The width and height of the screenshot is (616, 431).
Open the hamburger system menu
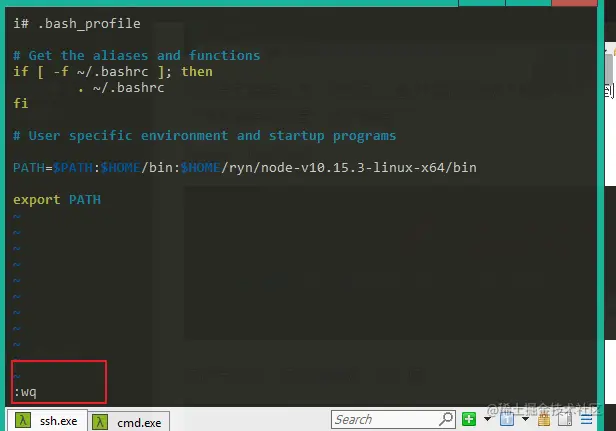point(587,420)
